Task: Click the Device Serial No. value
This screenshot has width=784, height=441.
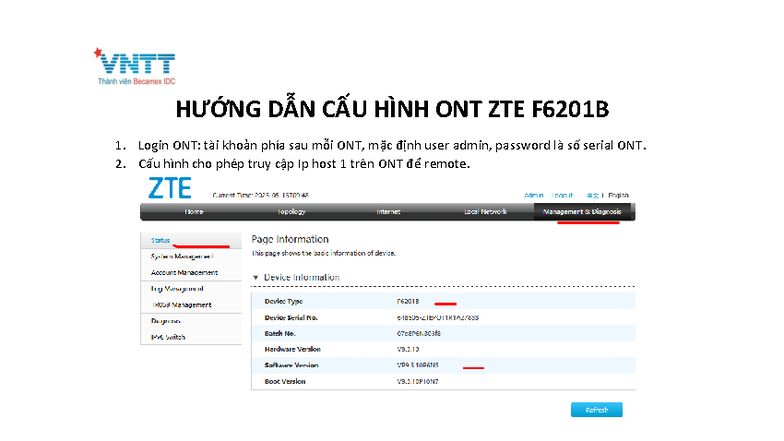Action: tap(438, 318)
